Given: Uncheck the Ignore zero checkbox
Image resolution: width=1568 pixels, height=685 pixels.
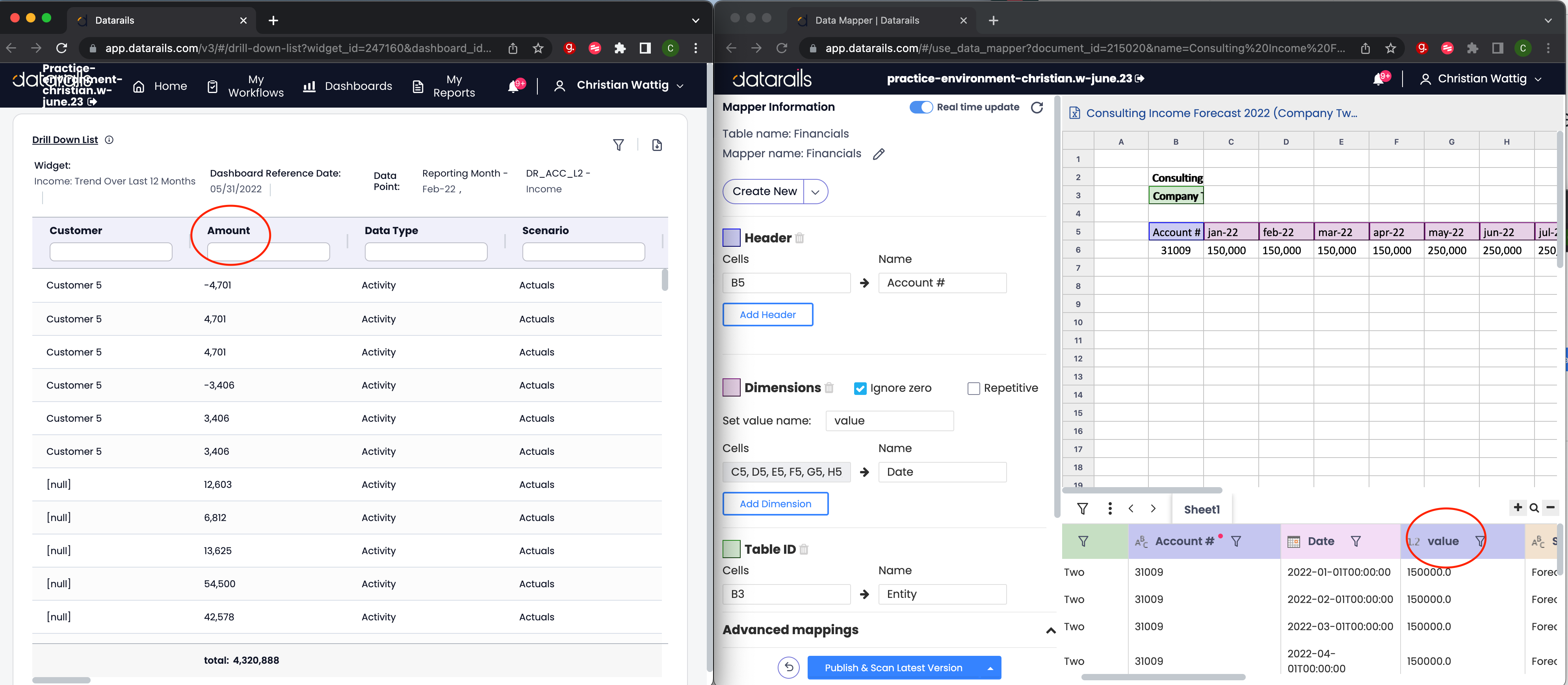Looking at the screenshot, I should coord(860,389).
